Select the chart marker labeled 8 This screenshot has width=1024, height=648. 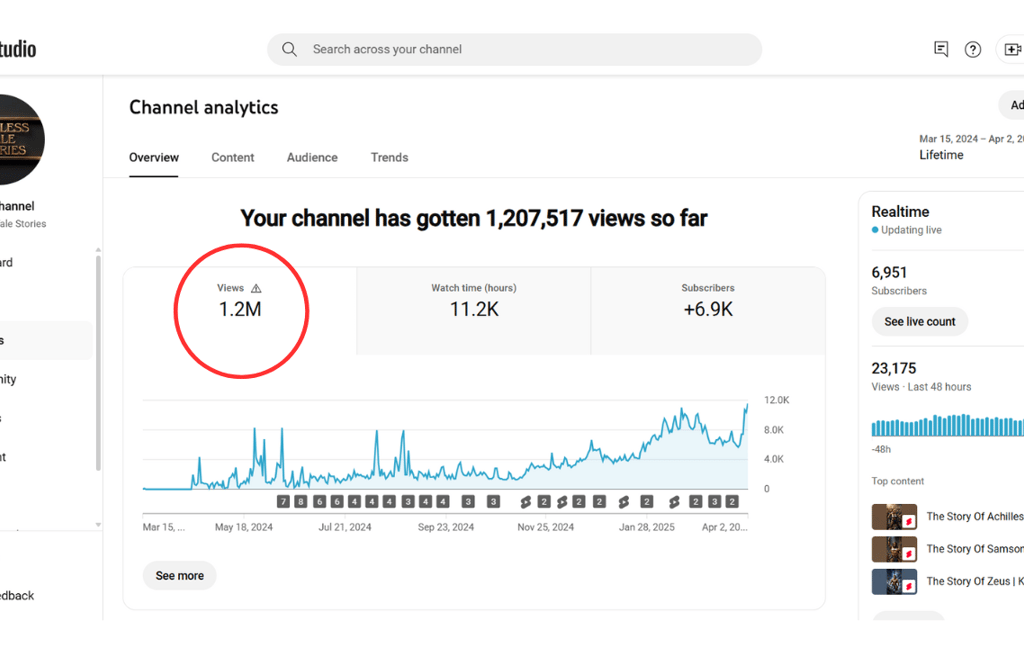click(300, 502)
